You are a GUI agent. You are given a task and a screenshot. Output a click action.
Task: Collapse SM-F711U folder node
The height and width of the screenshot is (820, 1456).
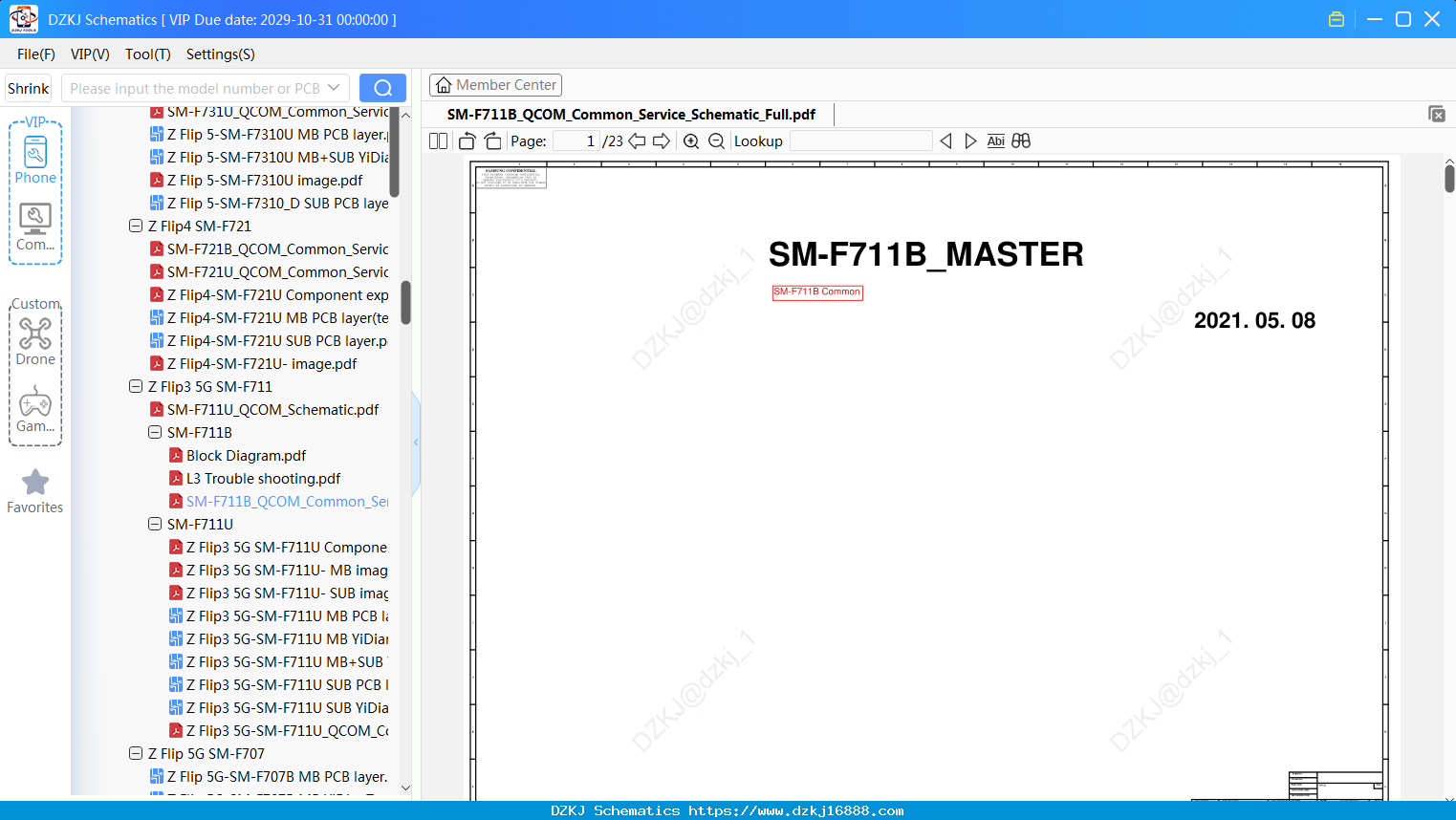click(x=155, y=525)
